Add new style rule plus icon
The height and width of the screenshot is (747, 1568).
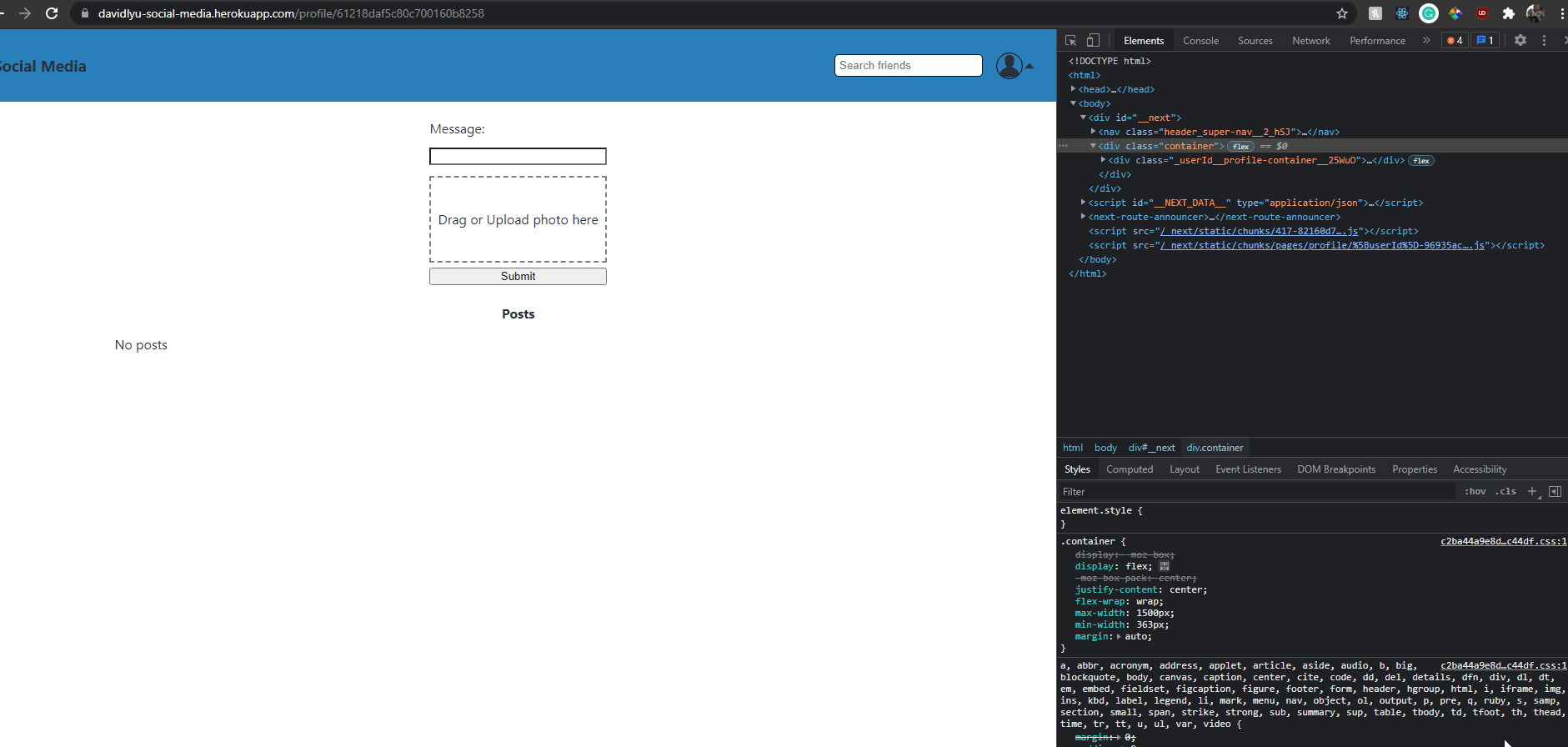(1532, 492)
